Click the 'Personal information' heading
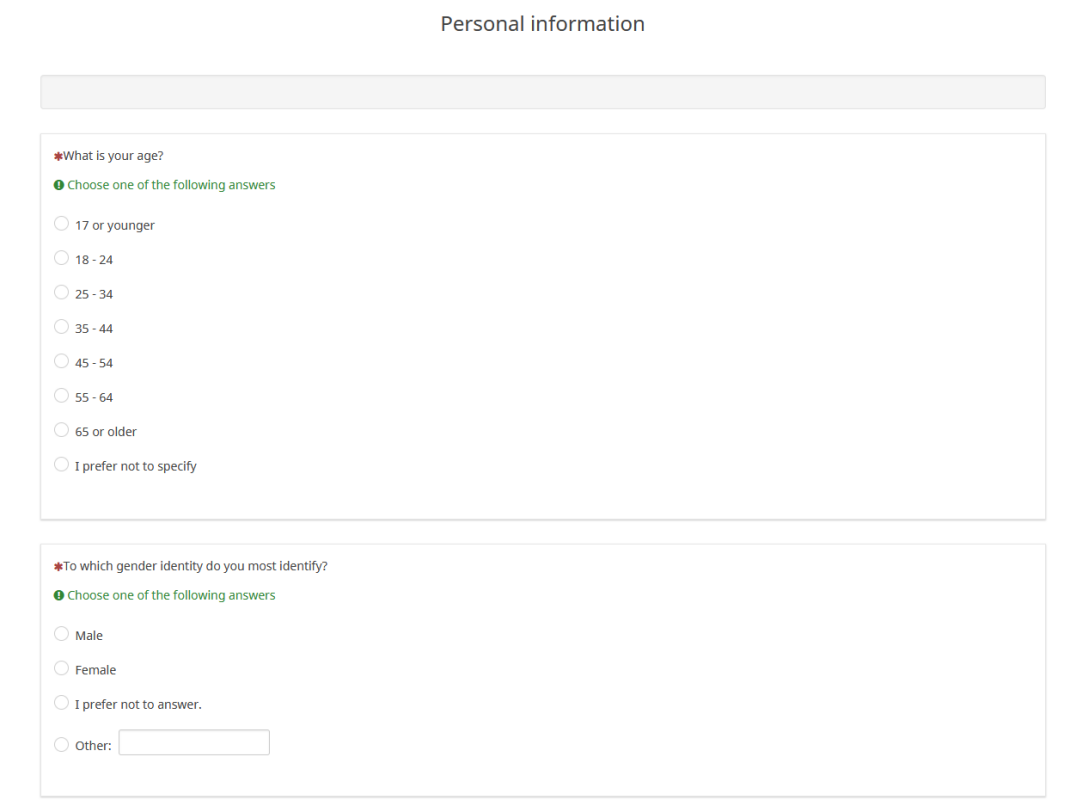 pos(542,24)
